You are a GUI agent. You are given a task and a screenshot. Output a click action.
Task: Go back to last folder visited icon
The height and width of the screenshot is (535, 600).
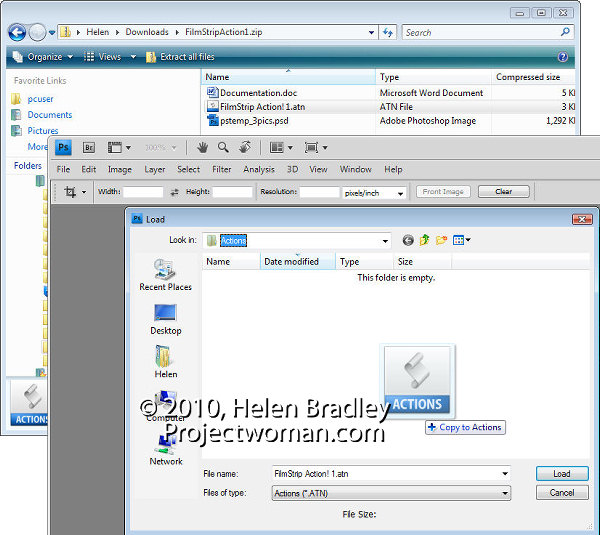point(408,240)
